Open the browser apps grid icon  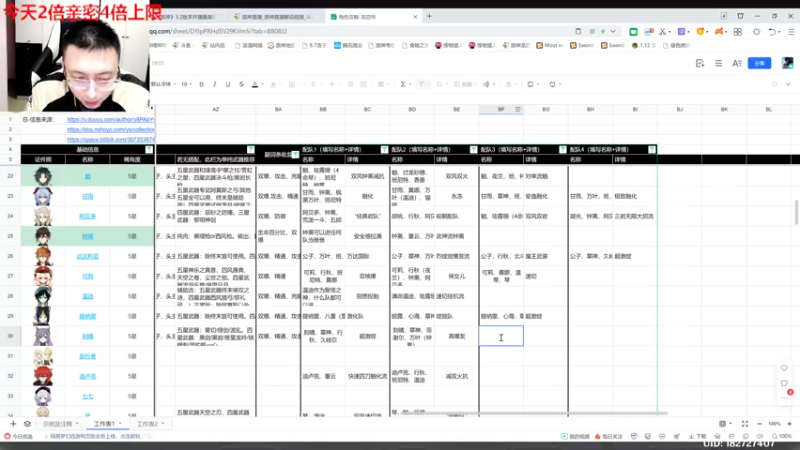pos(738,32)
